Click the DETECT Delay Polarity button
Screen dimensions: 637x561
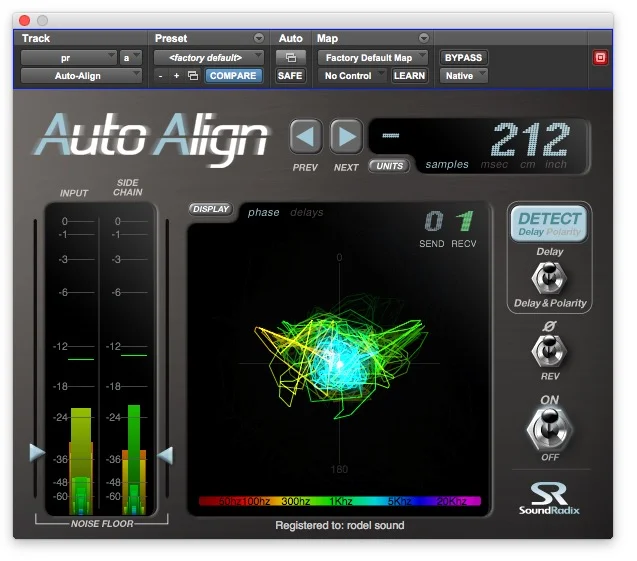(x=549, y=224)
